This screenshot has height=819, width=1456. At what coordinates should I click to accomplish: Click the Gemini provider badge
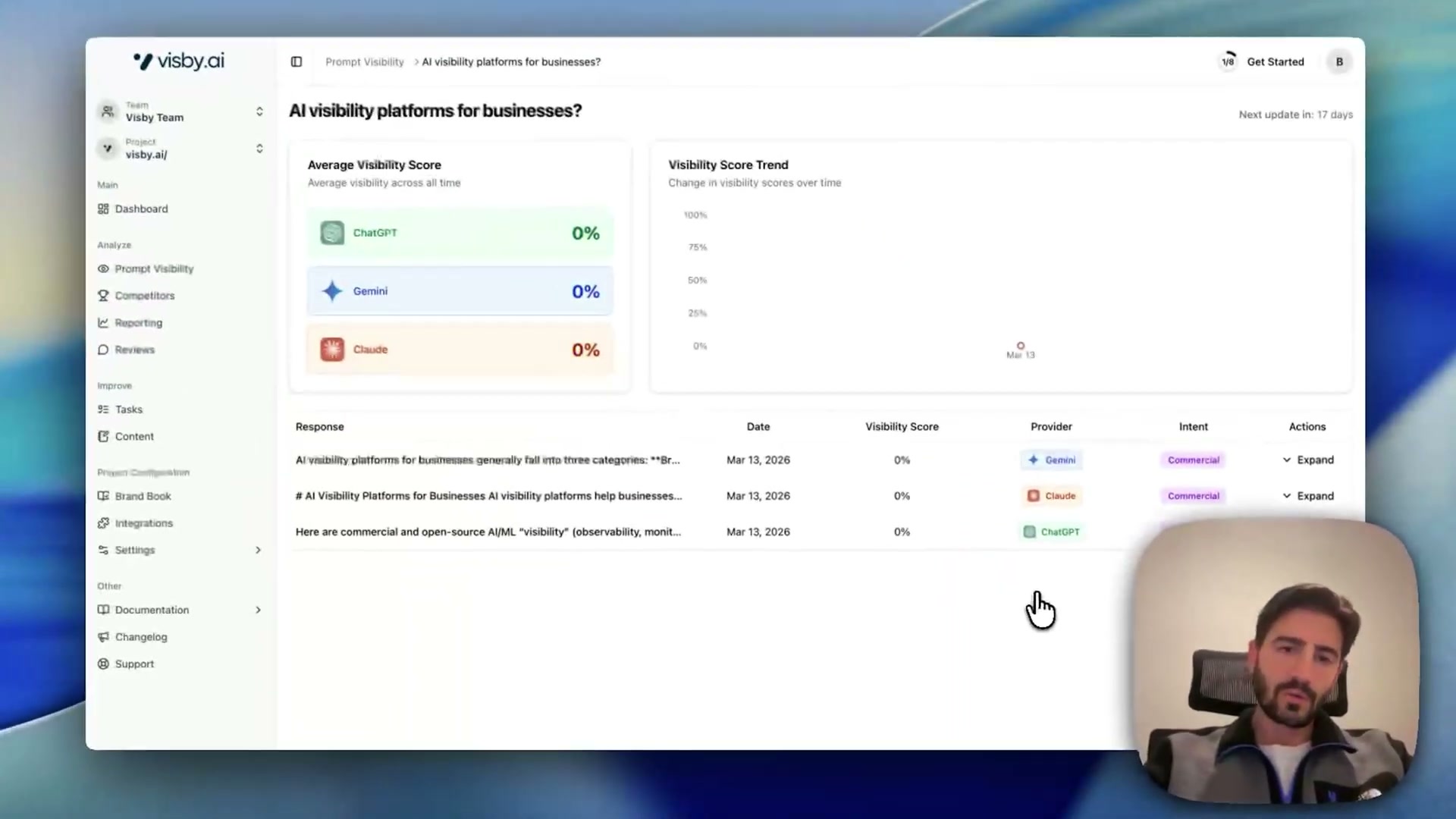pos(1051,460)
